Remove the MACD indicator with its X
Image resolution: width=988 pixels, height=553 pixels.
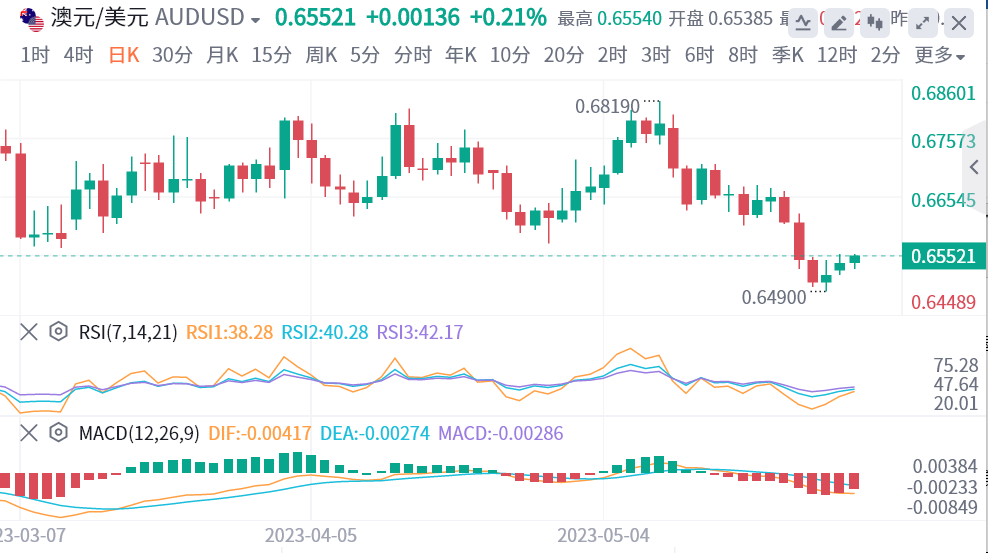click(x=29, y=433)
